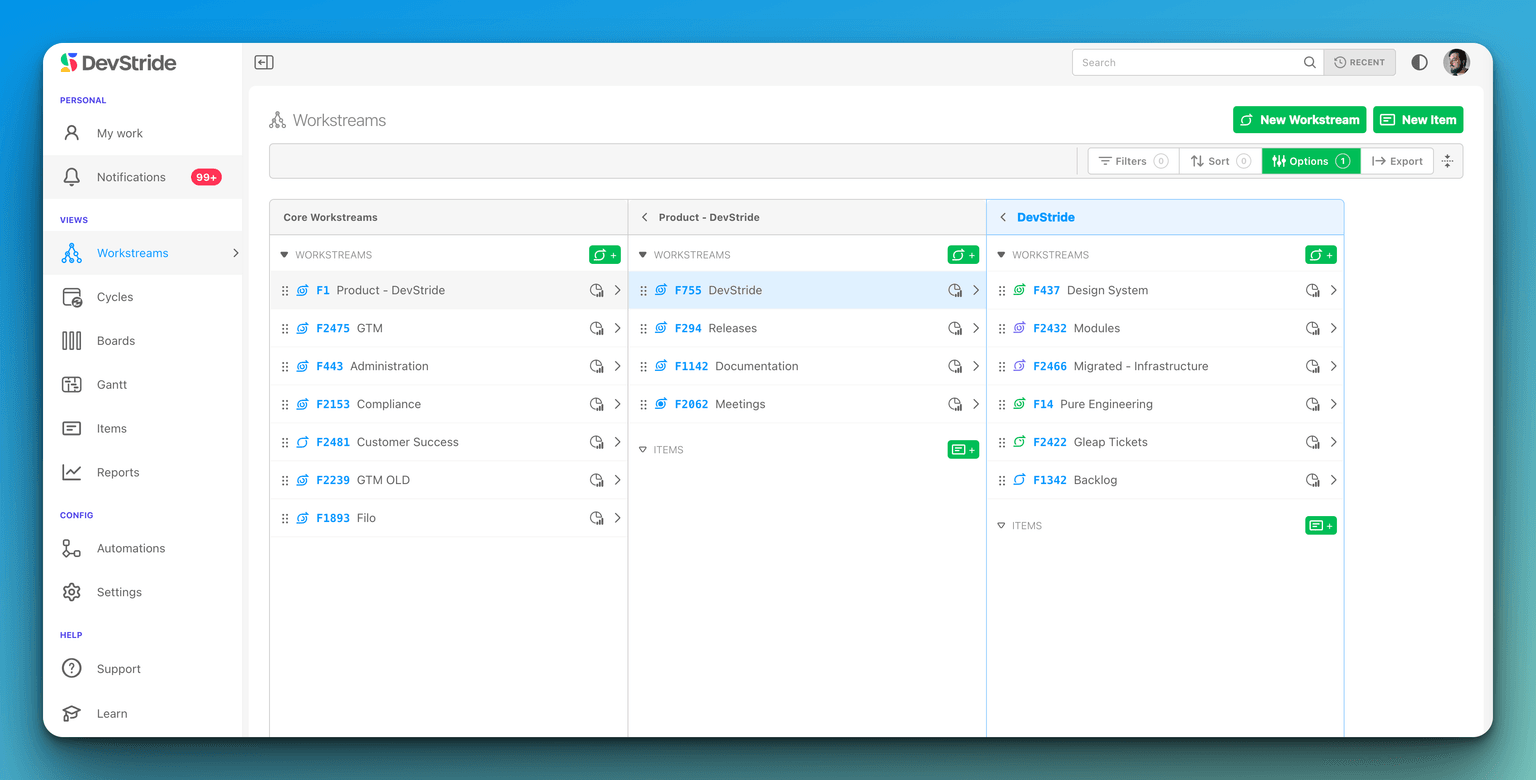The height and width of the screenshot is (780, 1536).
Task: Expand the Items section under Product - DevStride
Action: pyautogui.click(x=643, y=450)
